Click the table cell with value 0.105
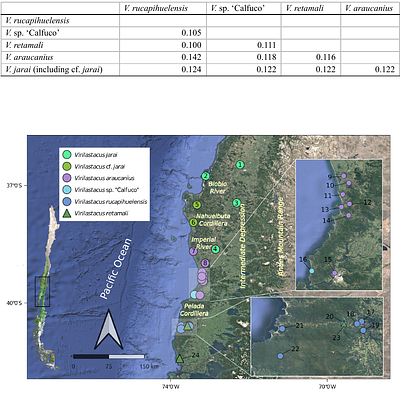 click(191, 33)
